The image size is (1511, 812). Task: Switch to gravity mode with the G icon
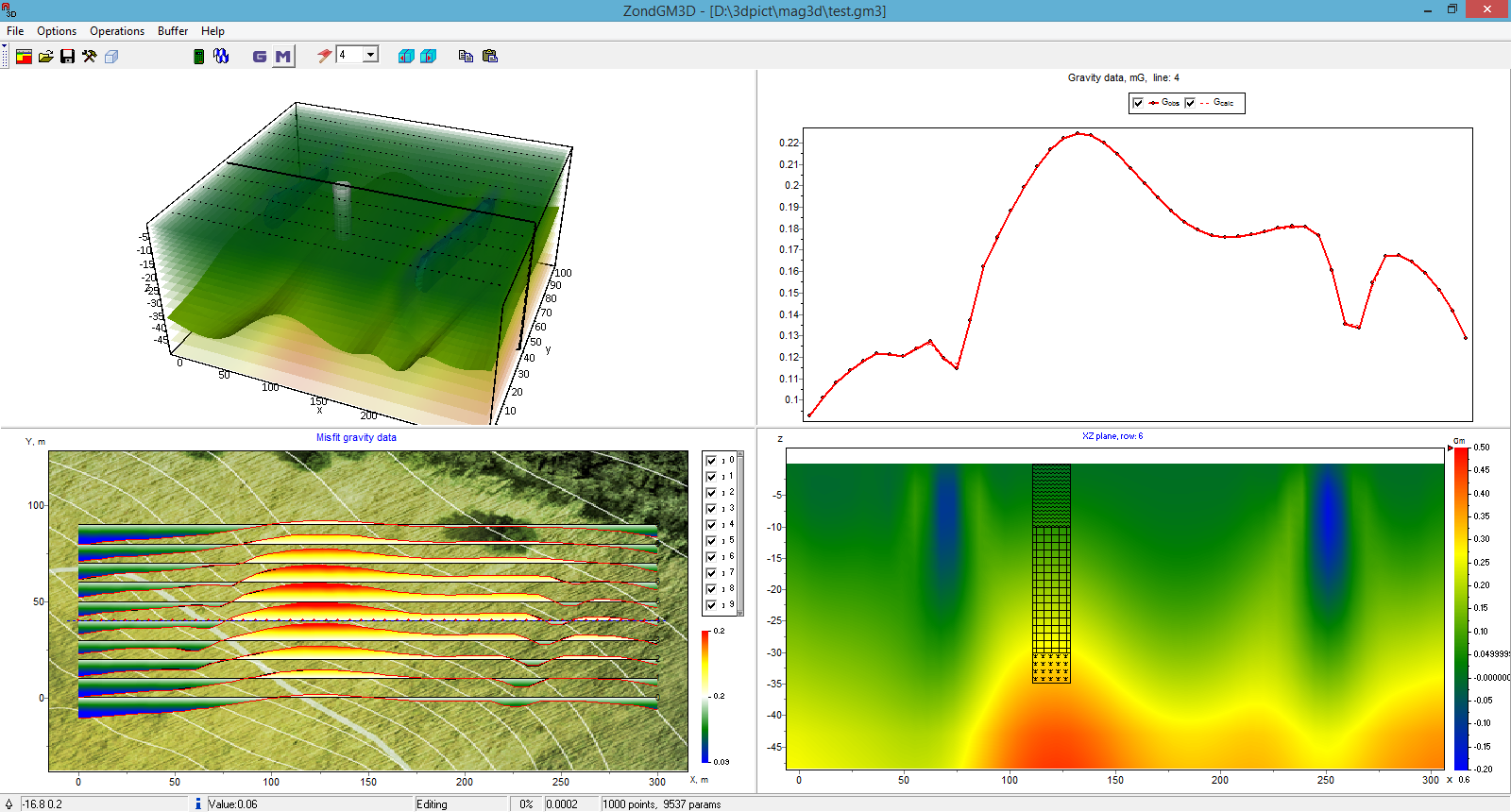coord(260,57)
